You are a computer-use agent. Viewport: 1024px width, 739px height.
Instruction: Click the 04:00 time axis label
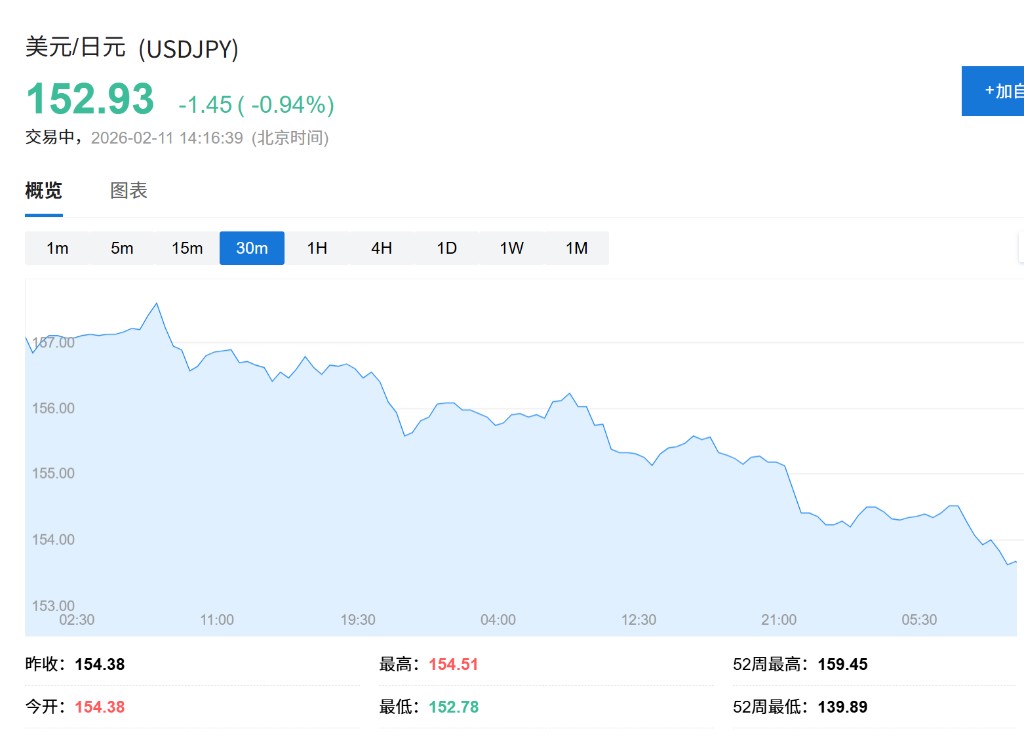pyautogui.click(x=498, y=620)
